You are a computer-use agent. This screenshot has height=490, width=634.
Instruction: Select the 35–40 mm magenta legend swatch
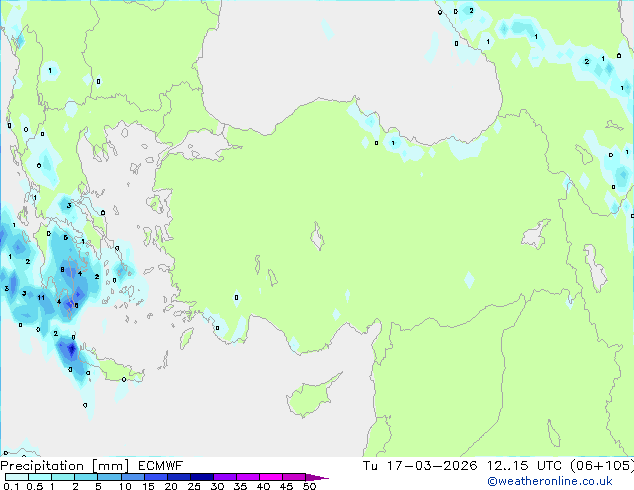(x=248, y=477)
